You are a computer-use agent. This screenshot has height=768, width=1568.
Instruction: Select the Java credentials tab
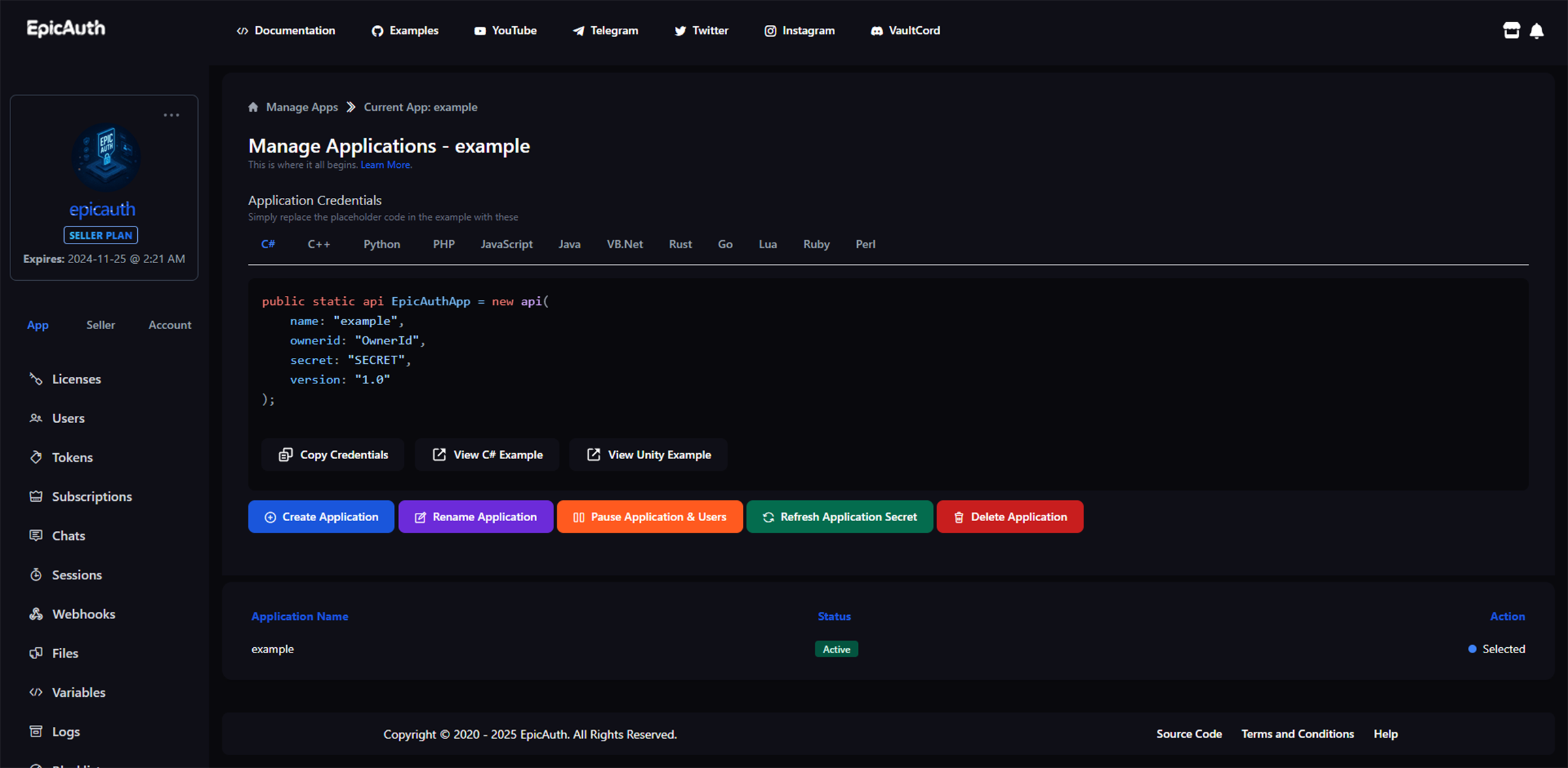(x=569, y=244)
